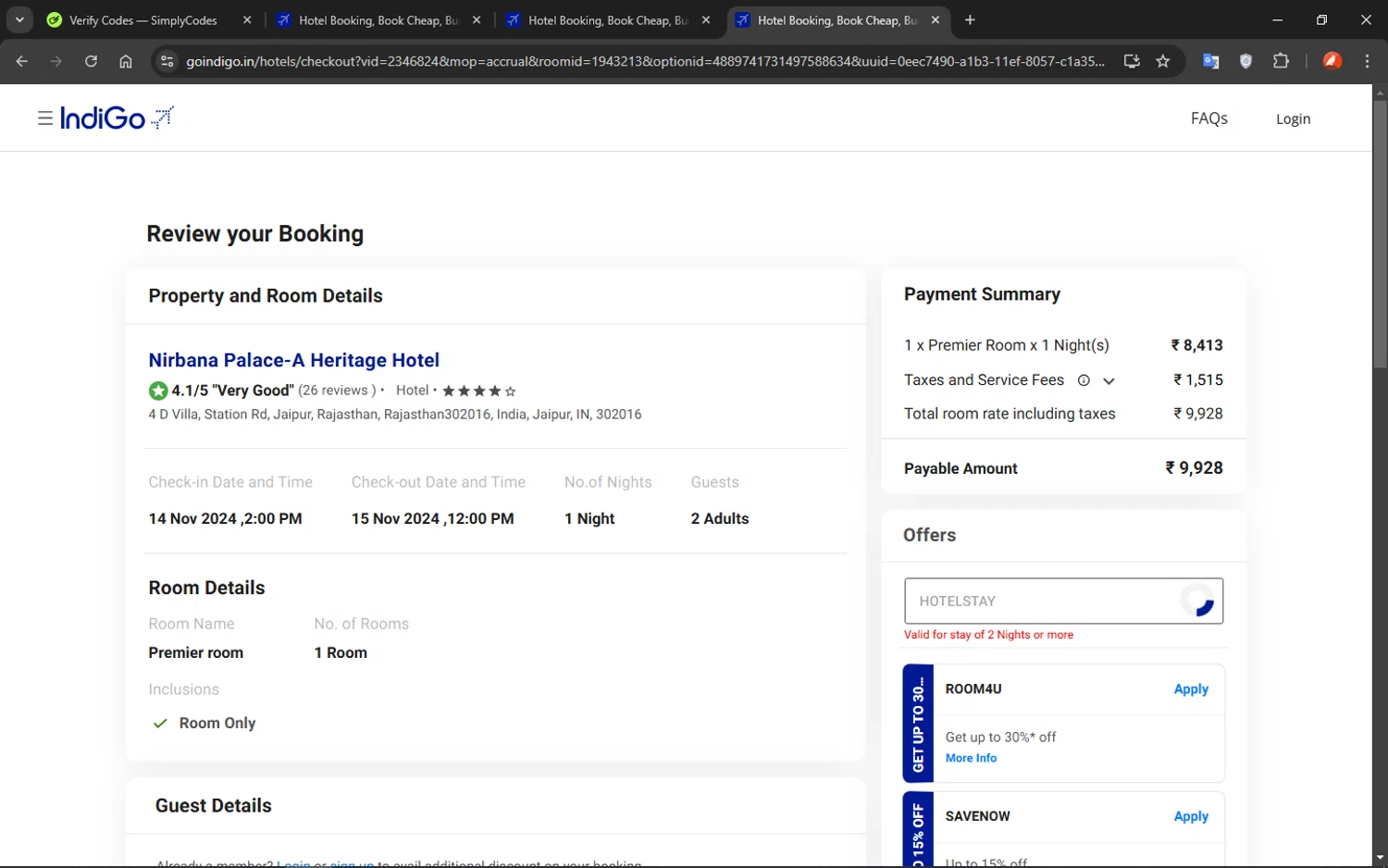The width and height of the screenshot is (1388, 868).
Task: Open the shield extension icon
Action: [x=1245, y=61]
